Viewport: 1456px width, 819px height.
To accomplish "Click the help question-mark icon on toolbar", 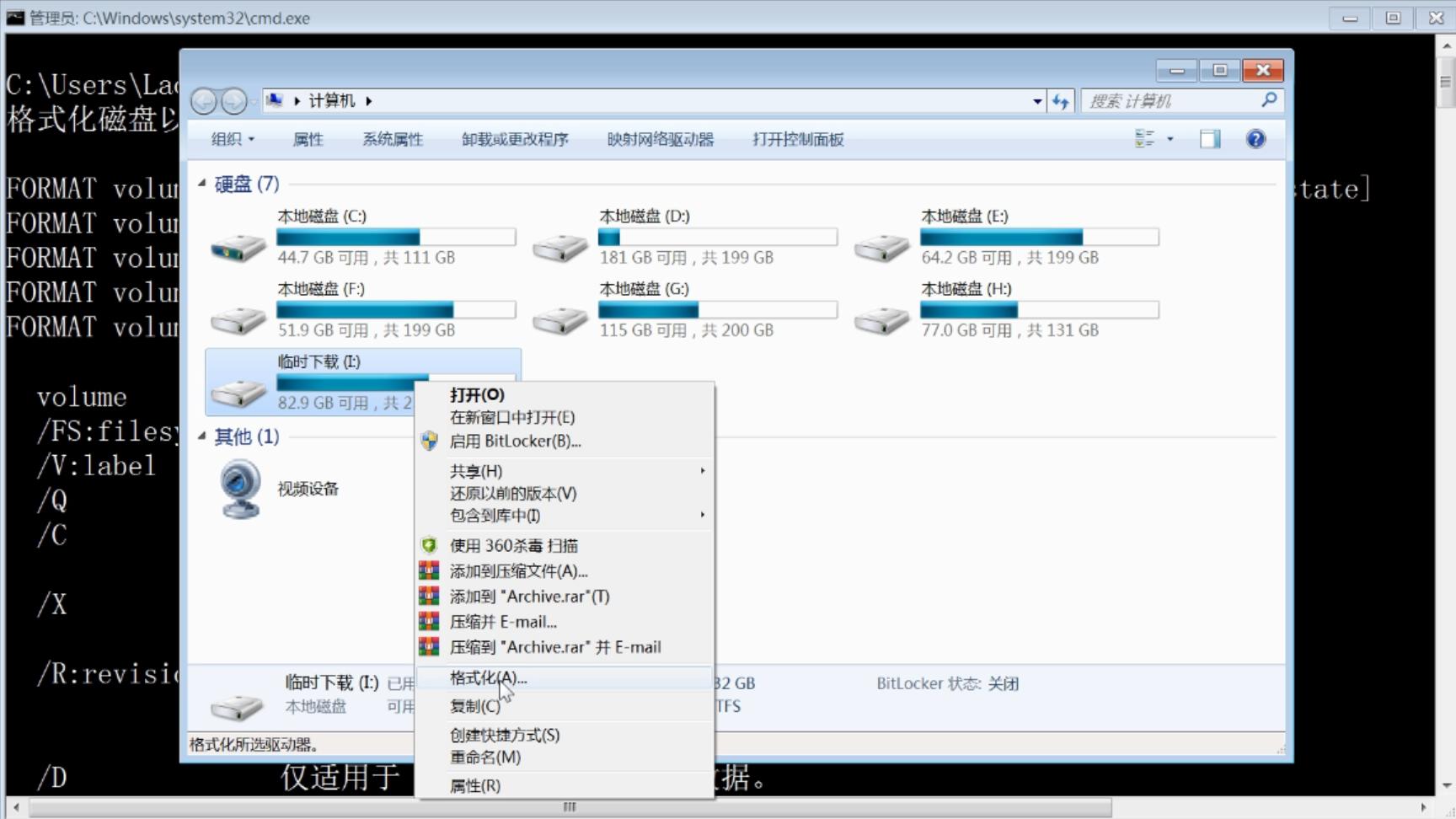I will pyautogui.click(x=1255, y=139).
